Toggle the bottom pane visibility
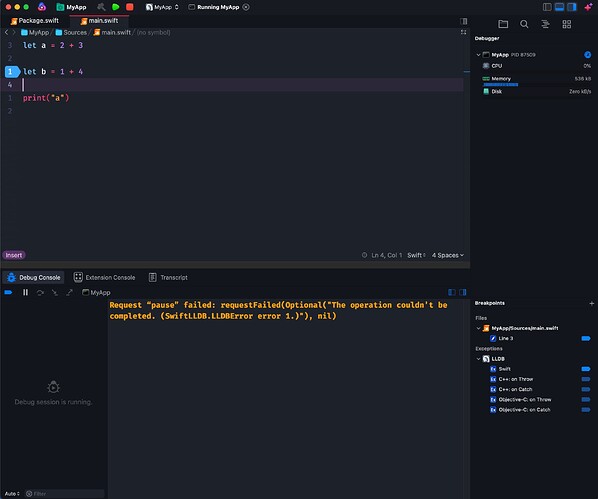This screenshot has height=499, width=598. coord(559,7)
